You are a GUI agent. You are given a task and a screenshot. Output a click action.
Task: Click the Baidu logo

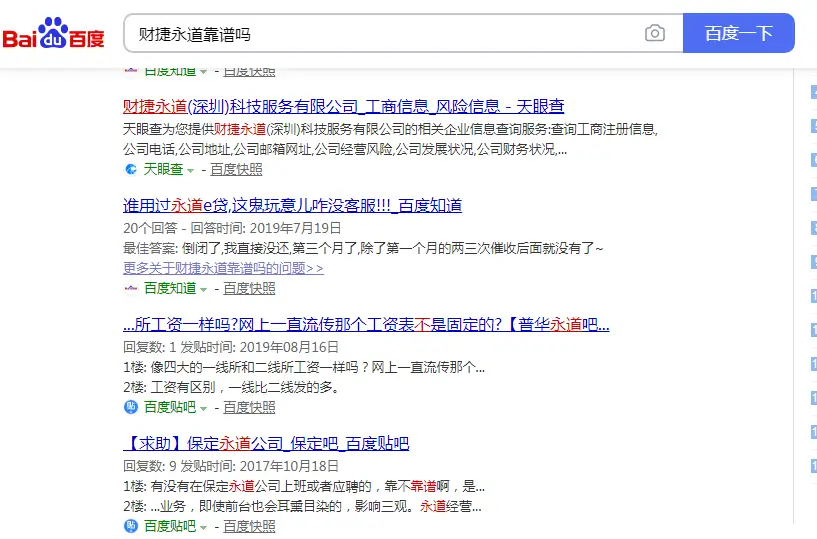pyautogui.click(x=54, y=33)
